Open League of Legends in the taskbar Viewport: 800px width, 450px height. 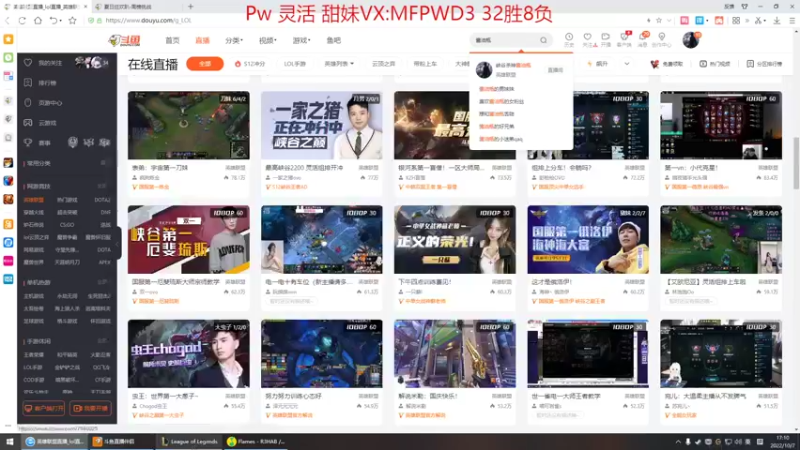pyautogui.click(x=189, y=441)
